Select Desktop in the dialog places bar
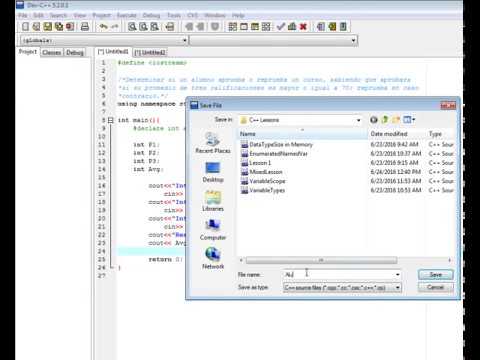The width and height of the screenshot is (480, 360). 213,172
